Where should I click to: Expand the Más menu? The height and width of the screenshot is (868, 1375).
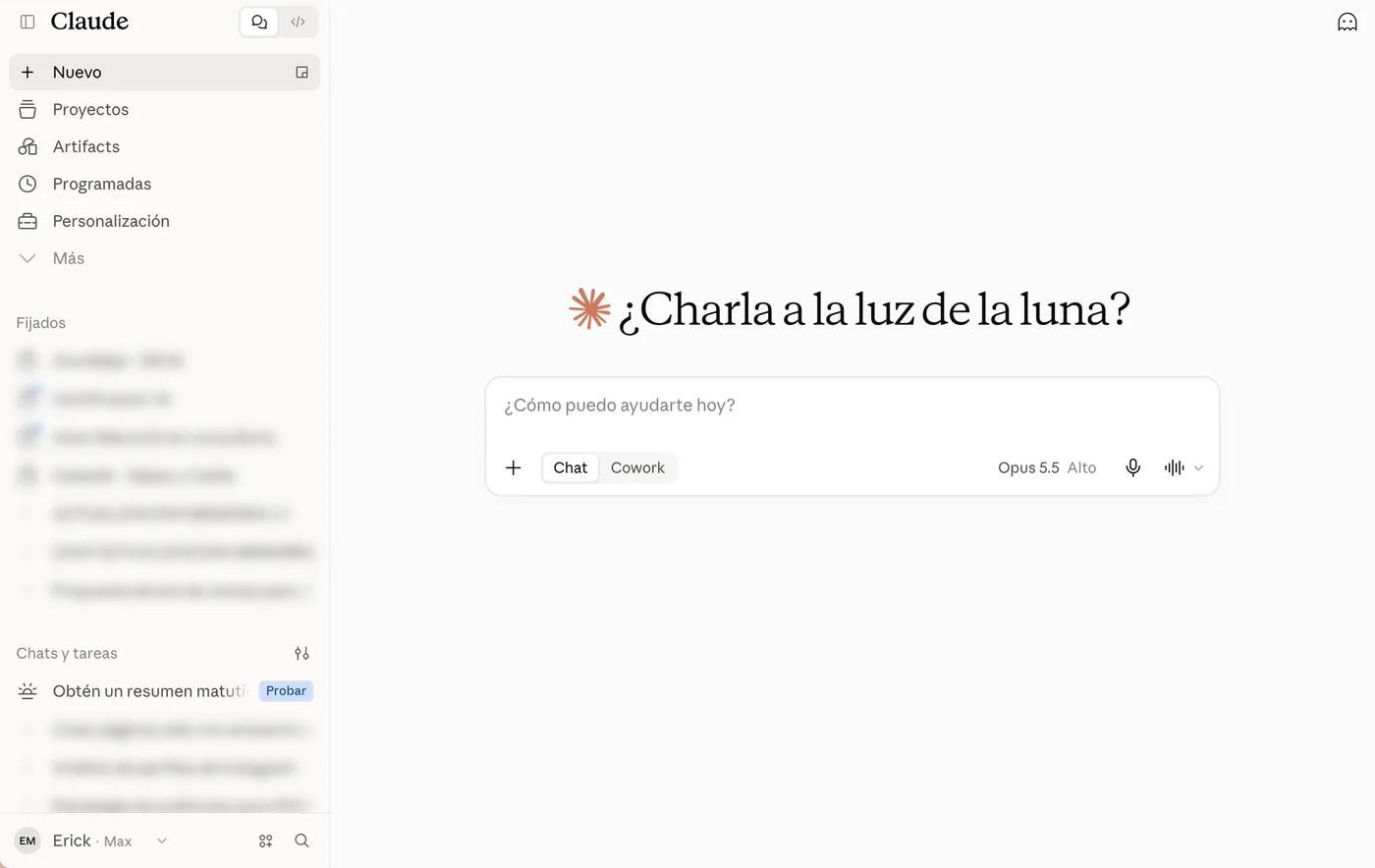point(165,258)
